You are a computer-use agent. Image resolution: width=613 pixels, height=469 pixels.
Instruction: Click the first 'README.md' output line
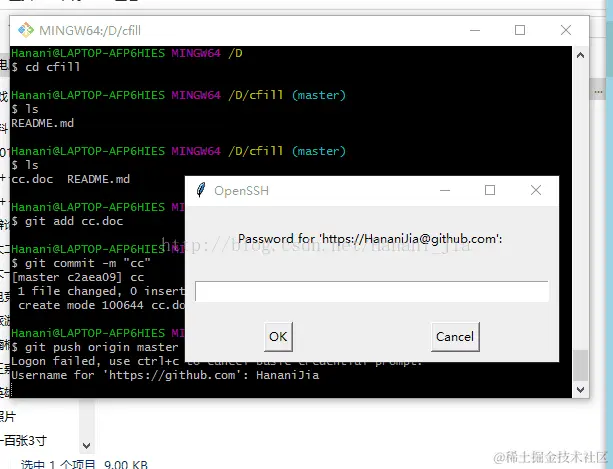coord(43,123)
